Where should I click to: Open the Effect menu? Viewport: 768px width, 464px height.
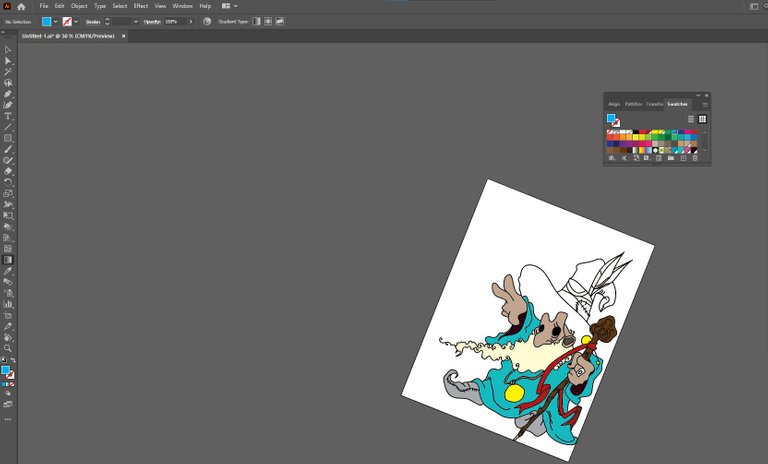pos(141,6)
